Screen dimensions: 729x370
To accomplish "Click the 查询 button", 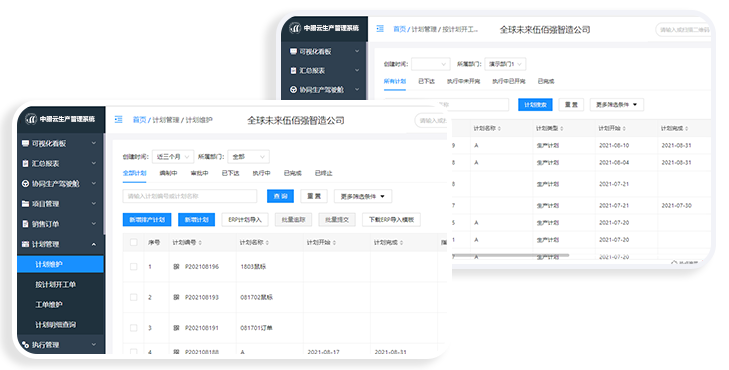I will [x=280, y=196].
